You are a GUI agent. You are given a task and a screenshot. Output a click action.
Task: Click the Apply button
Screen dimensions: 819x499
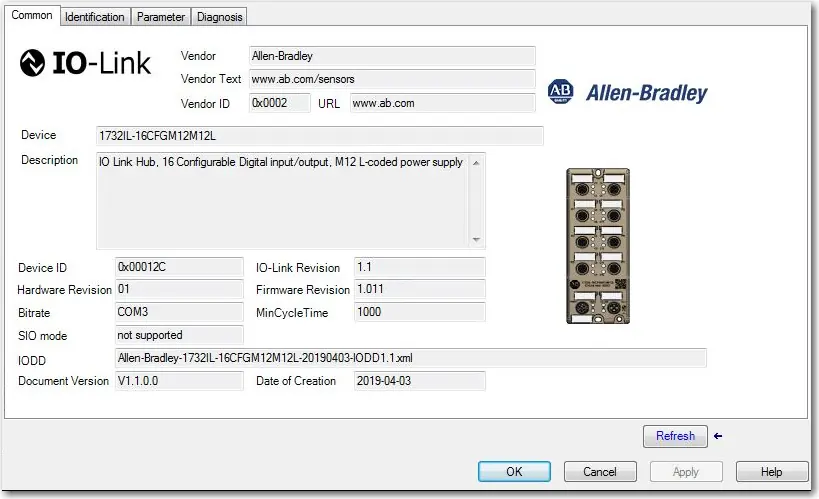pos(686,471)
